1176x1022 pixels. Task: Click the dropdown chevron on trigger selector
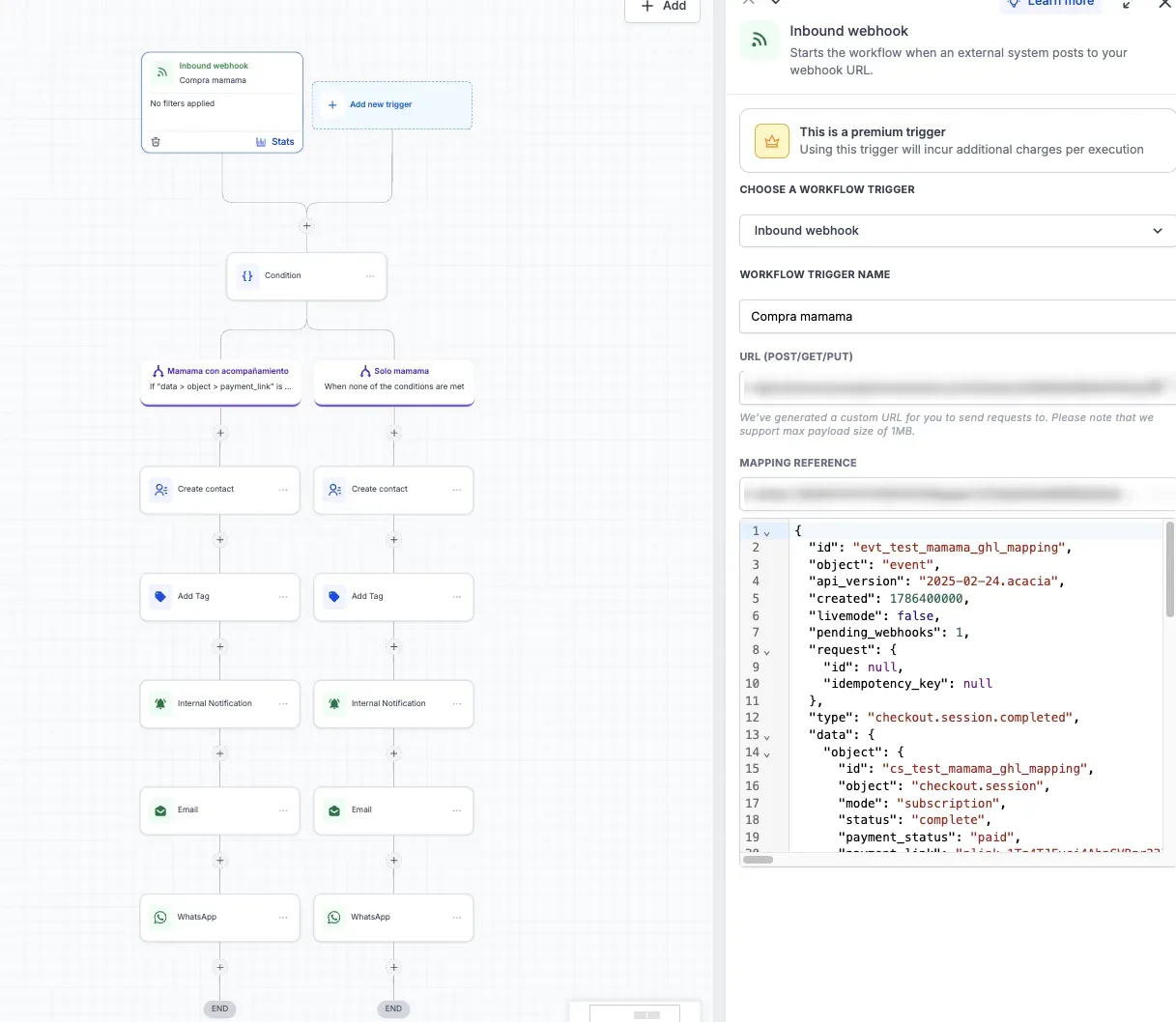coord(1158,231)
